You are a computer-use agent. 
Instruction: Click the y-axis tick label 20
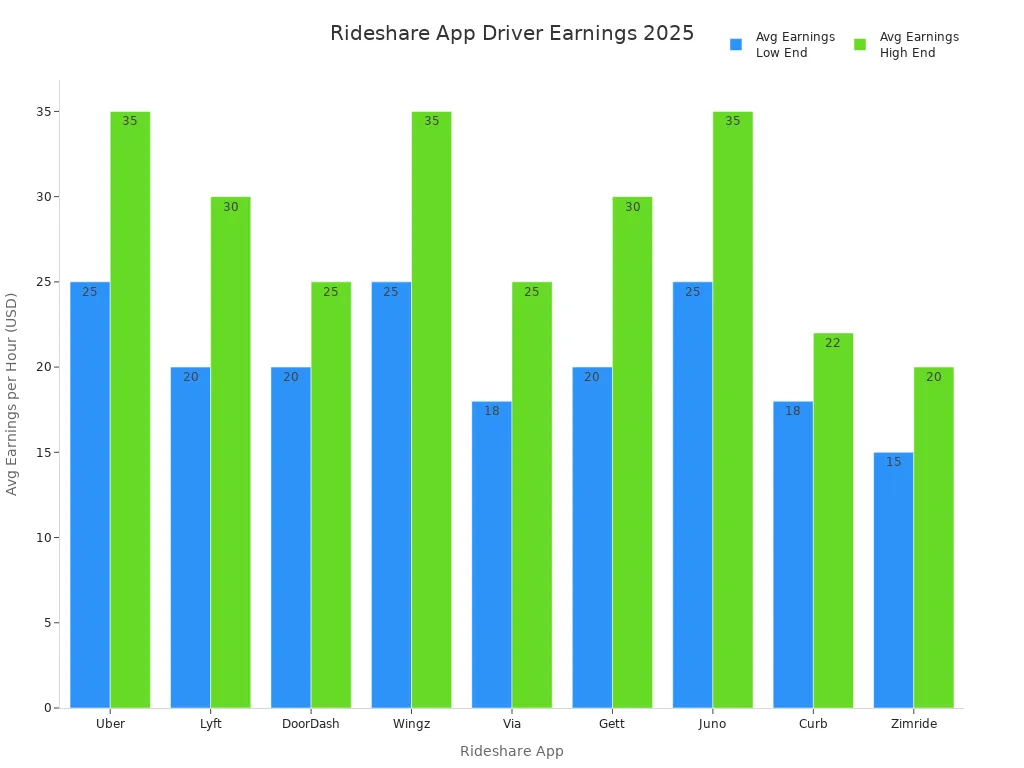pyautogui.click(x=44, y=367)
